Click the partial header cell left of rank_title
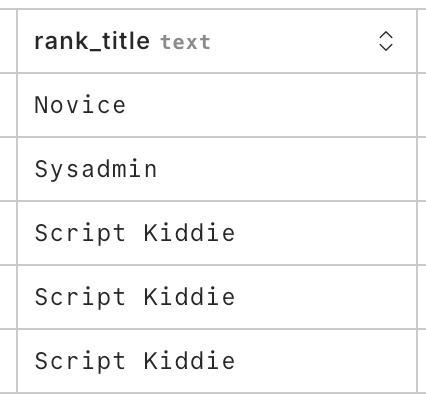 [x=8, y=41]
